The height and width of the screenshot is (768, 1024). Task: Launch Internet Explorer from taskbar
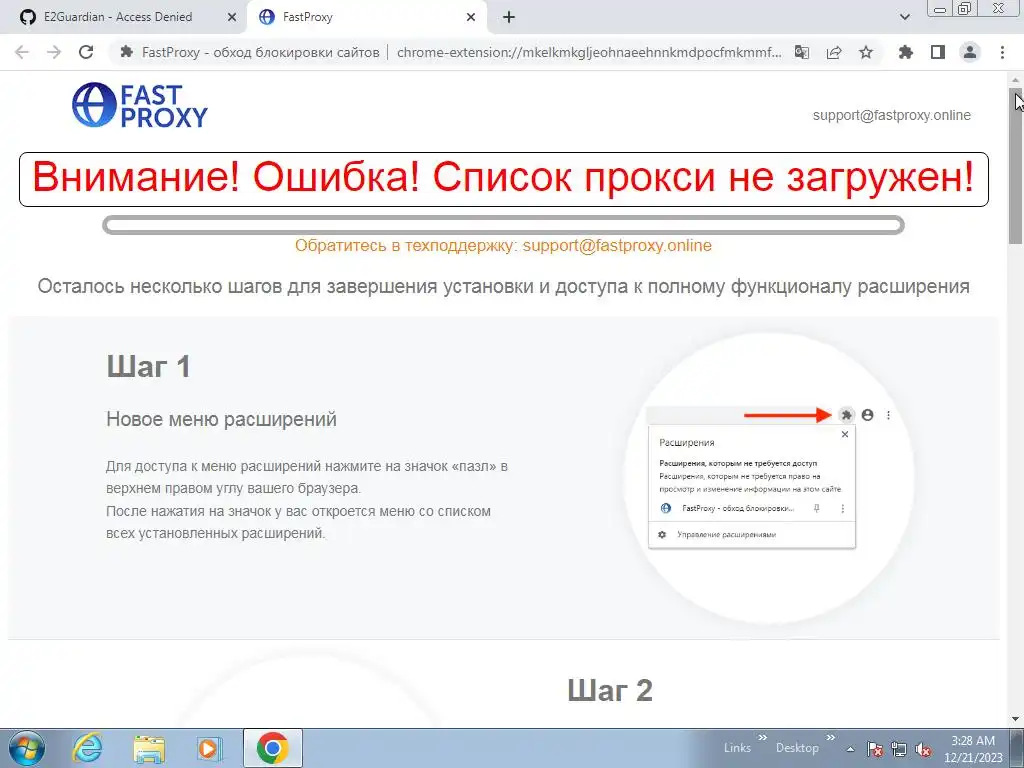(87, 748)
